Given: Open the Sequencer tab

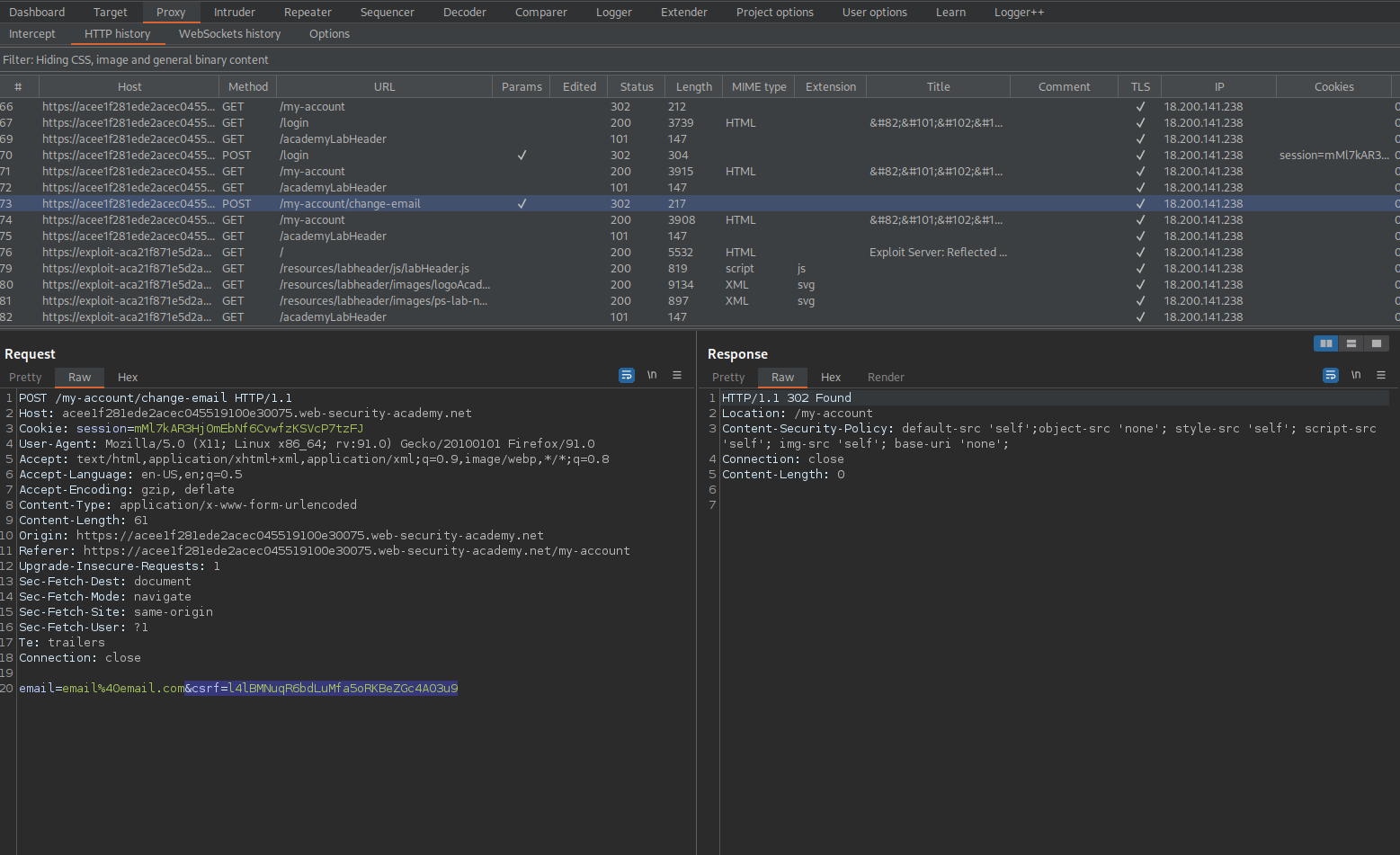Looking at the screenshot, I should pyautogui.click(x=388, y=12).
